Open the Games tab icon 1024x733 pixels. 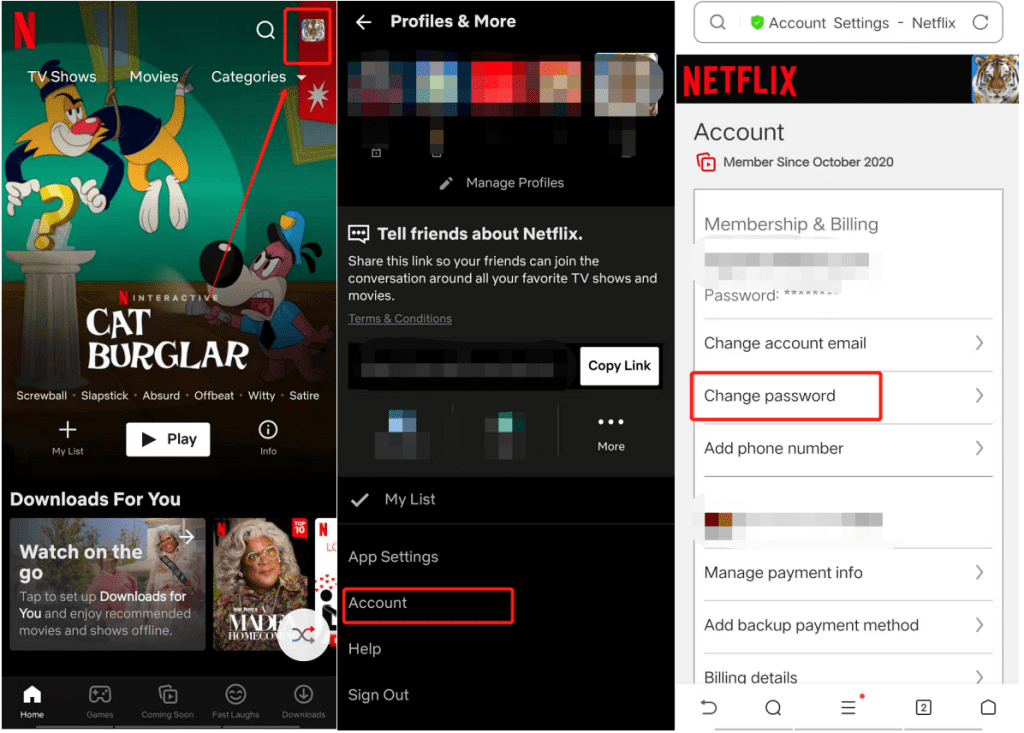(100, 694)
